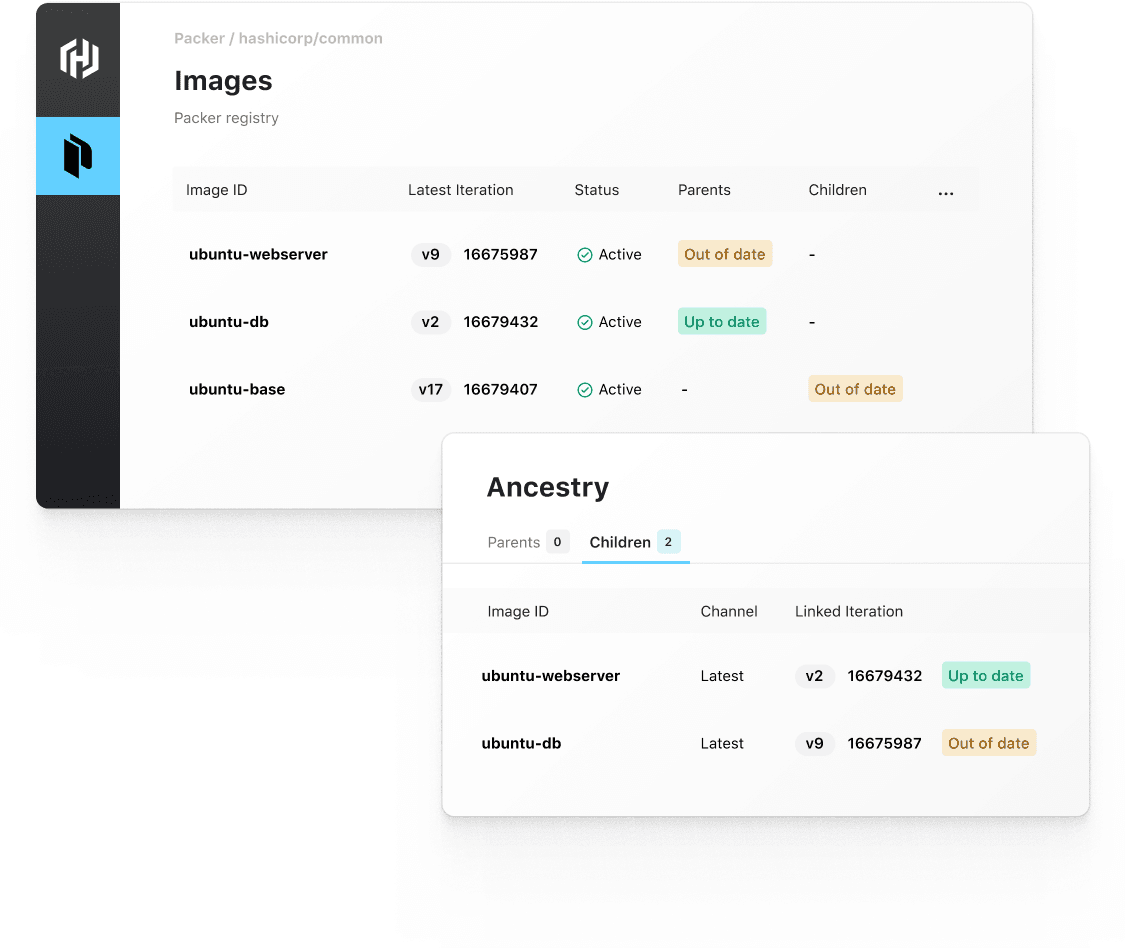The height and width of the screenshot is (949, 1125).
Task: Open the three-dot column options menu
Action: [945, 193]
